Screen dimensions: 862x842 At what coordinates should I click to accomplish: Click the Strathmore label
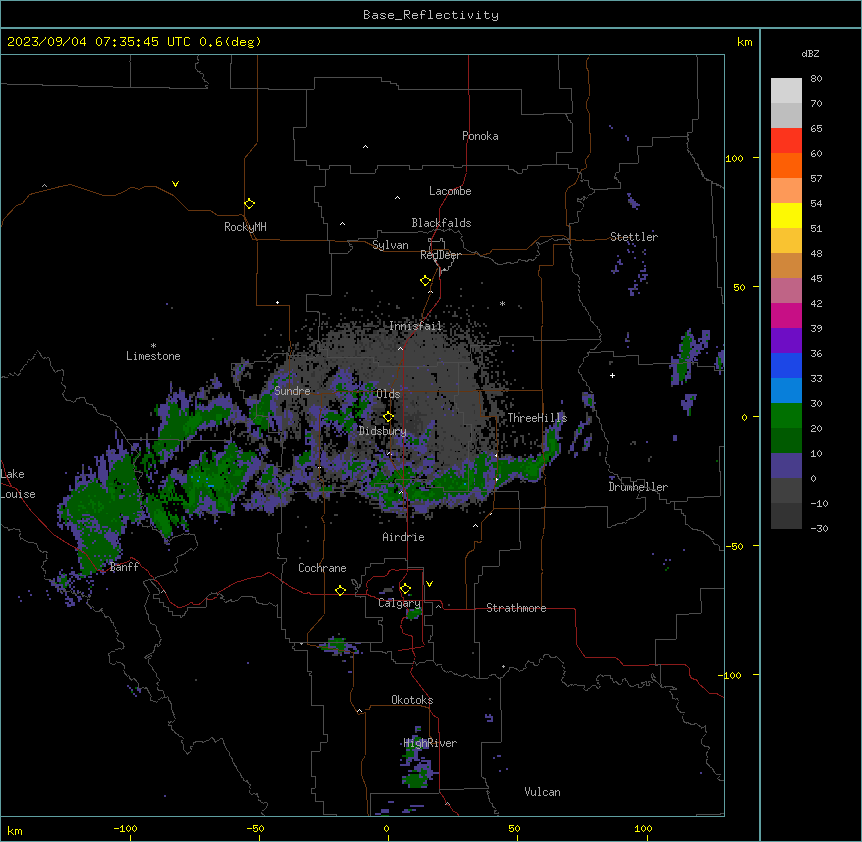pyautogui.click(x=516, y=608)
